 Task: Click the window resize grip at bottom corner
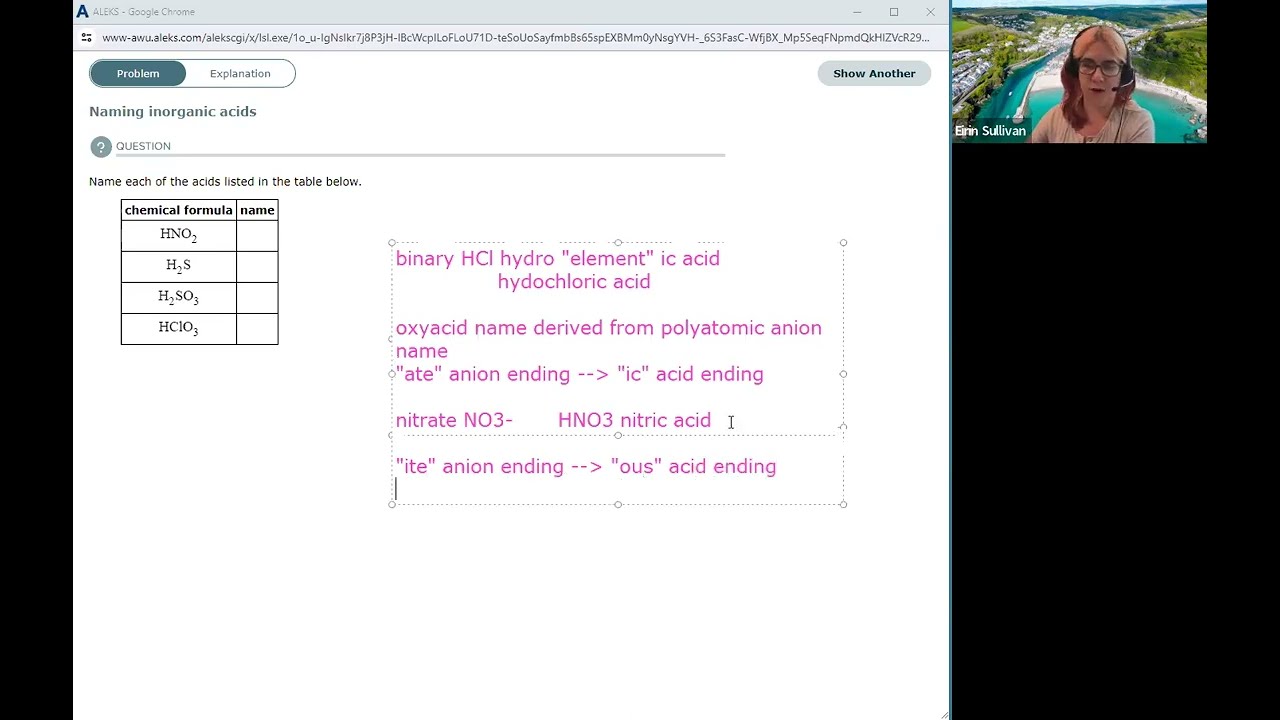pyautogui.click(x=944, y=714)
